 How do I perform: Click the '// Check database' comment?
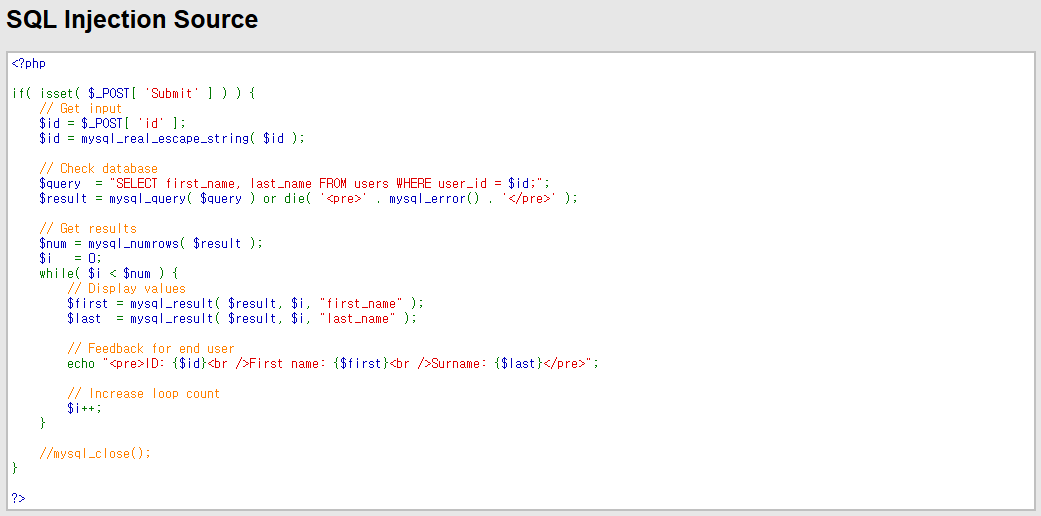coord(98,169)
